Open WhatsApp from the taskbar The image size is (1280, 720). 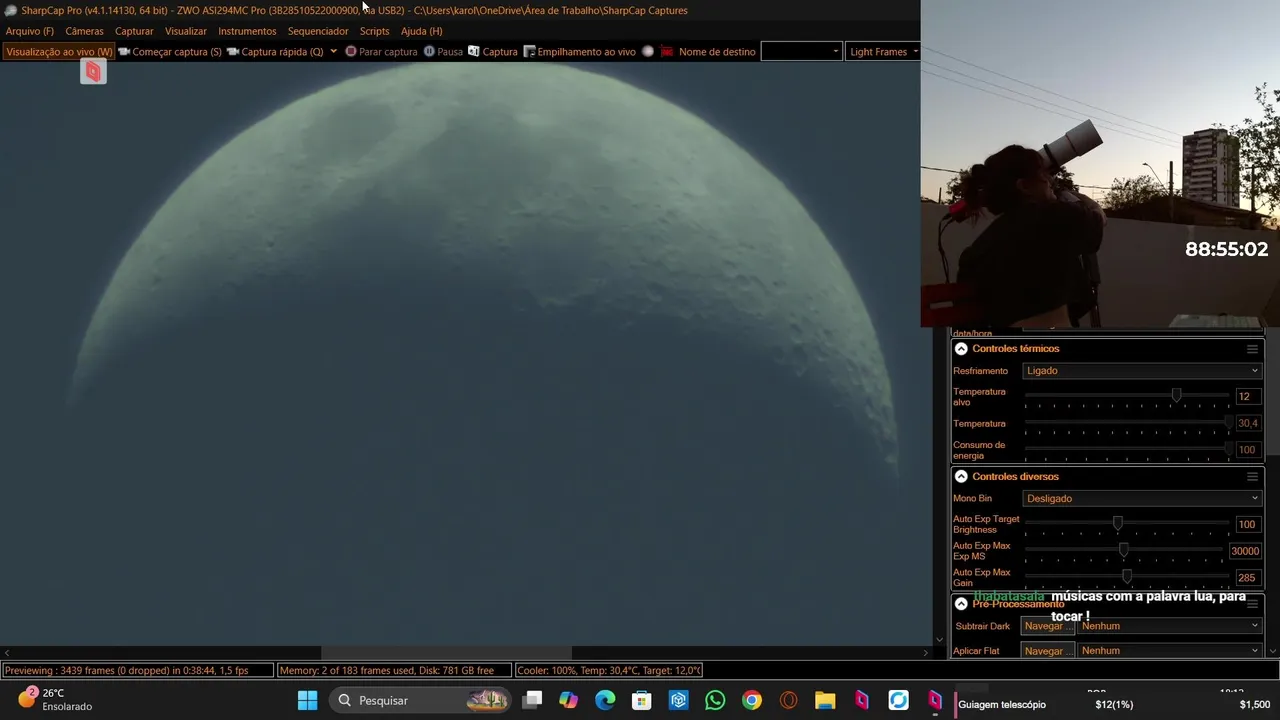(715, 700)
